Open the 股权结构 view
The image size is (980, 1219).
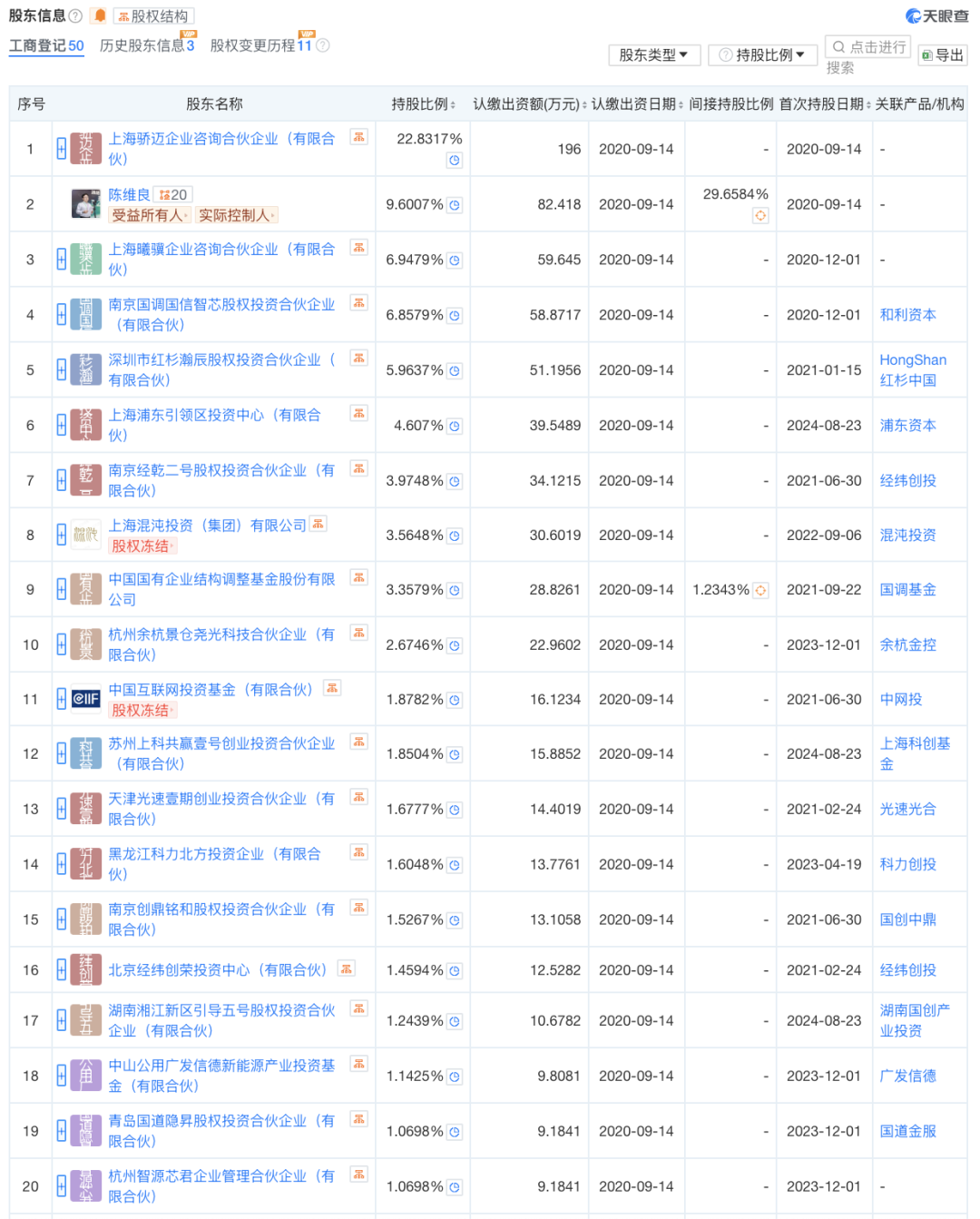(154, 15)
